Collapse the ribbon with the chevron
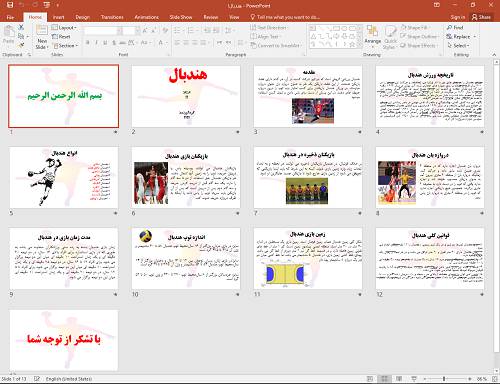This screenshot has height=384, width=500. [494, 55]
